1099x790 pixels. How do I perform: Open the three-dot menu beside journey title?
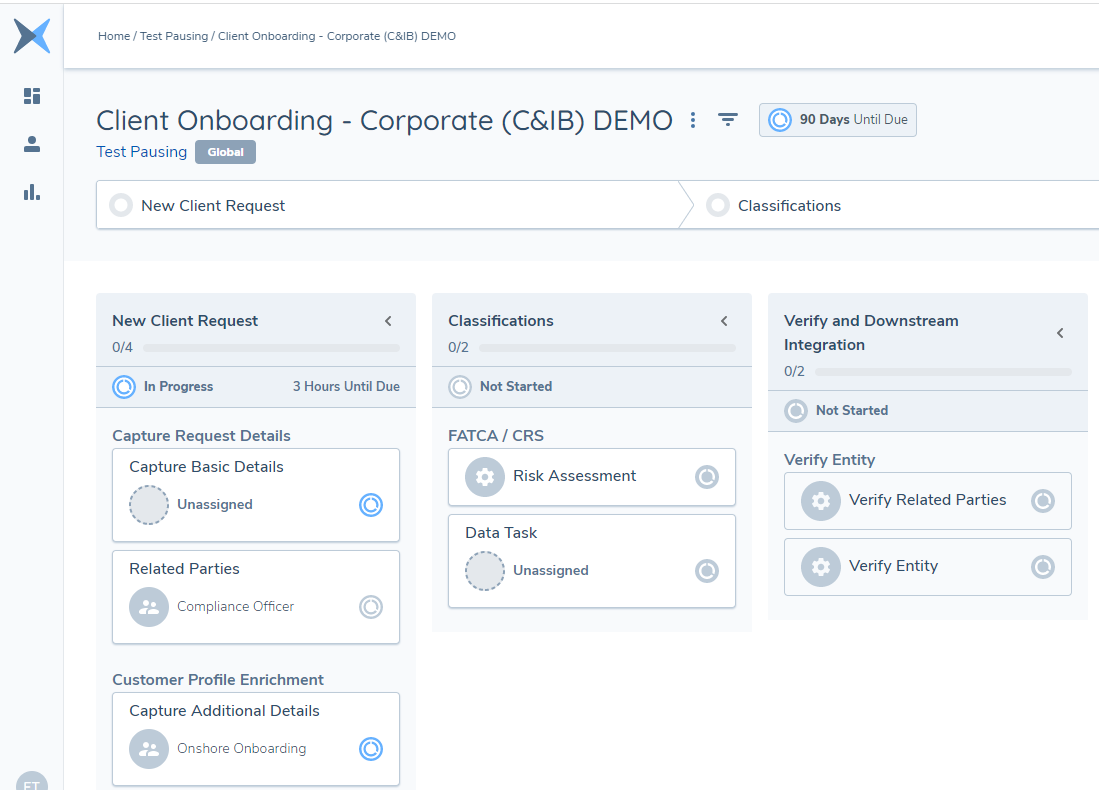tap(692, 121)
